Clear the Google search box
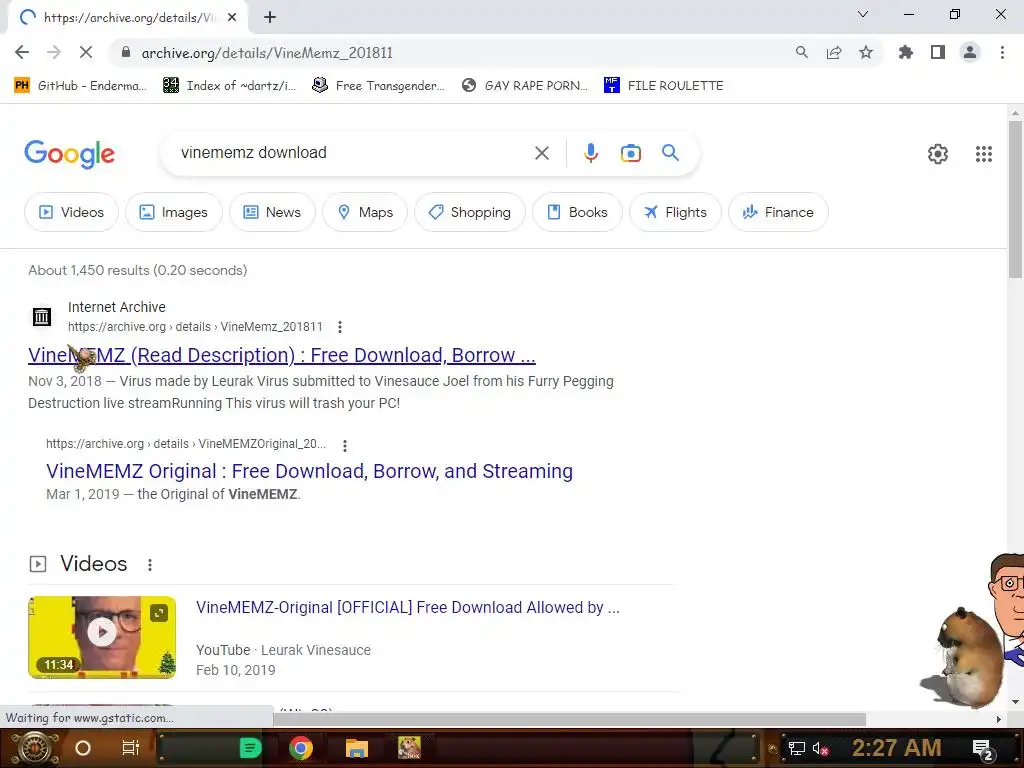1024x768 pixels. click(x=541, y=153)
